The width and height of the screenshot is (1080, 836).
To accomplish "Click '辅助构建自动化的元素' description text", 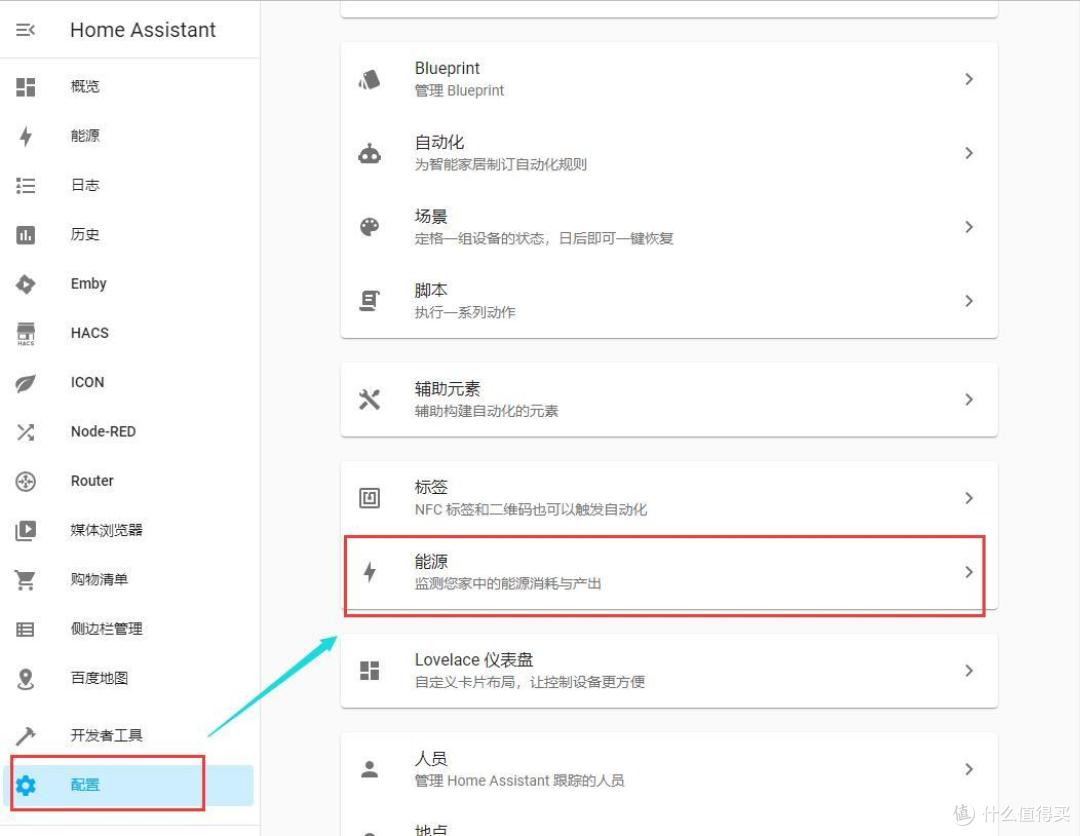I will [x=486, y=411].
